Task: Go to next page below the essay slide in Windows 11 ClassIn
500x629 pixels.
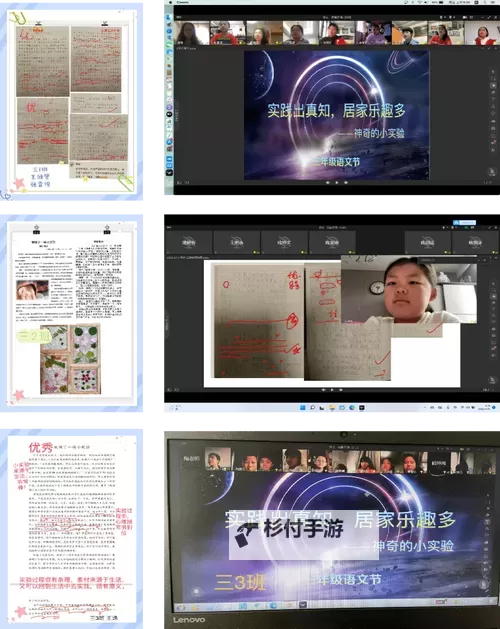Action: coord(340,390)
